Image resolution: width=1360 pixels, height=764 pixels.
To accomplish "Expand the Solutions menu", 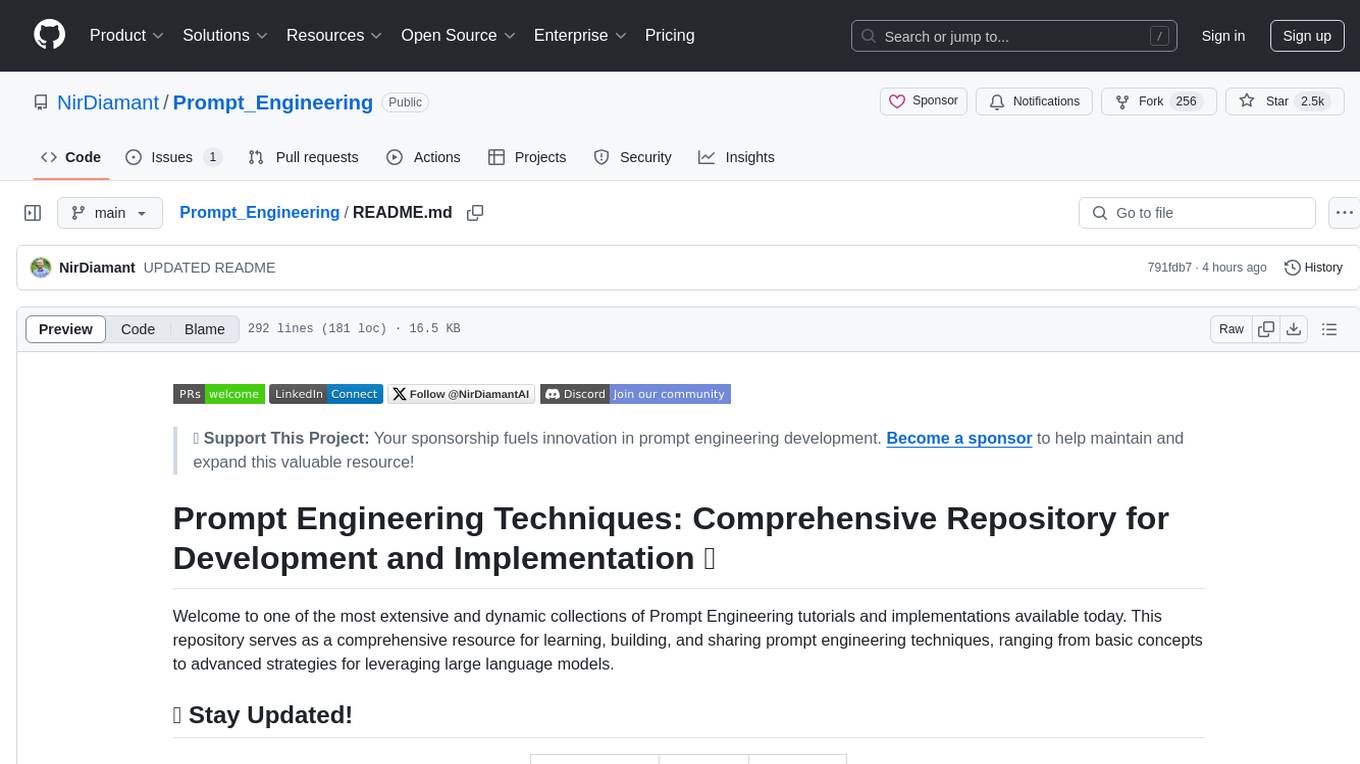I will coord(225,35).
